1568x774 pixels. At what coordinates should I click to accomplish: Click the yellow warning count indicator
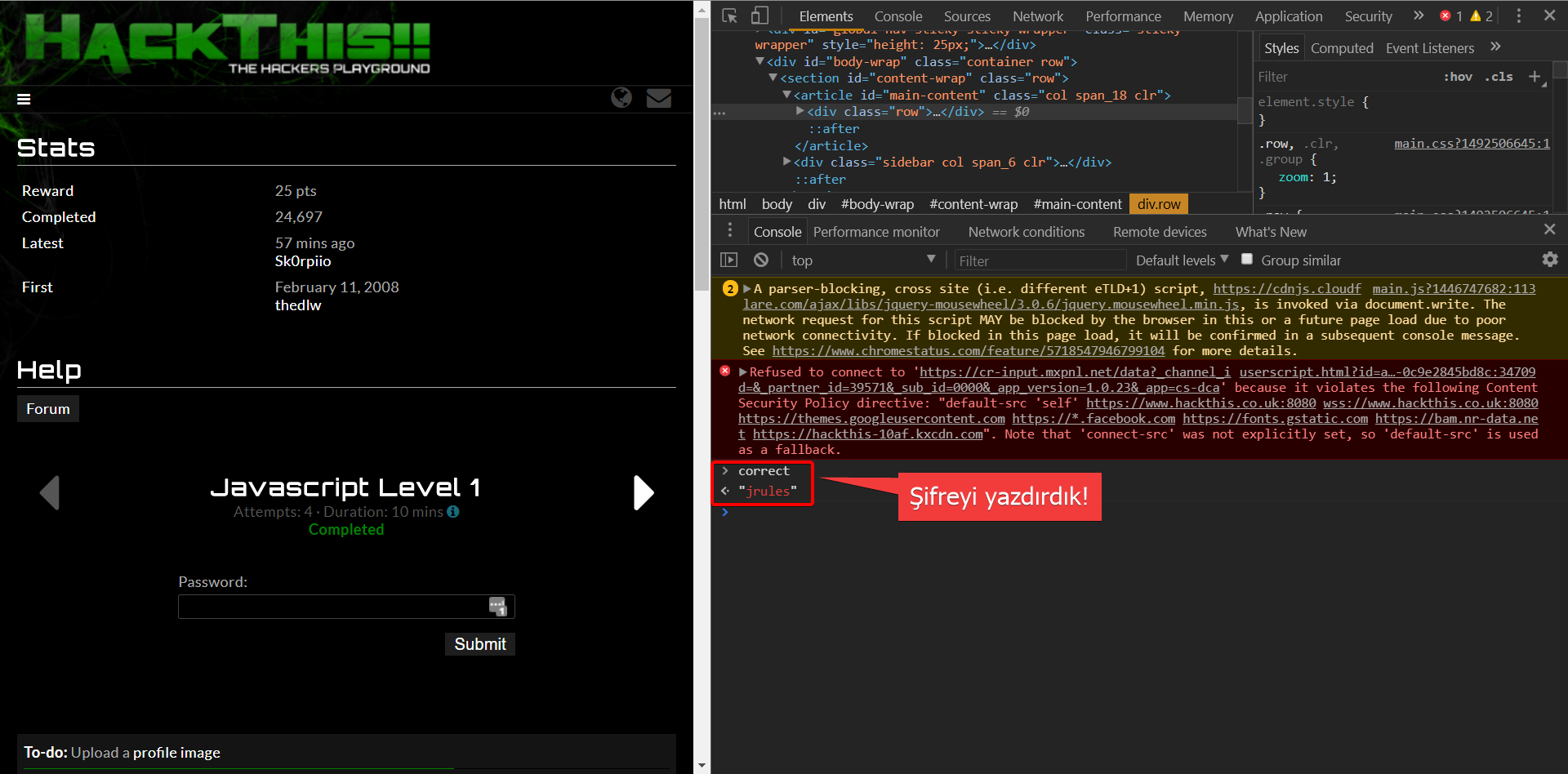point(1481,16)
